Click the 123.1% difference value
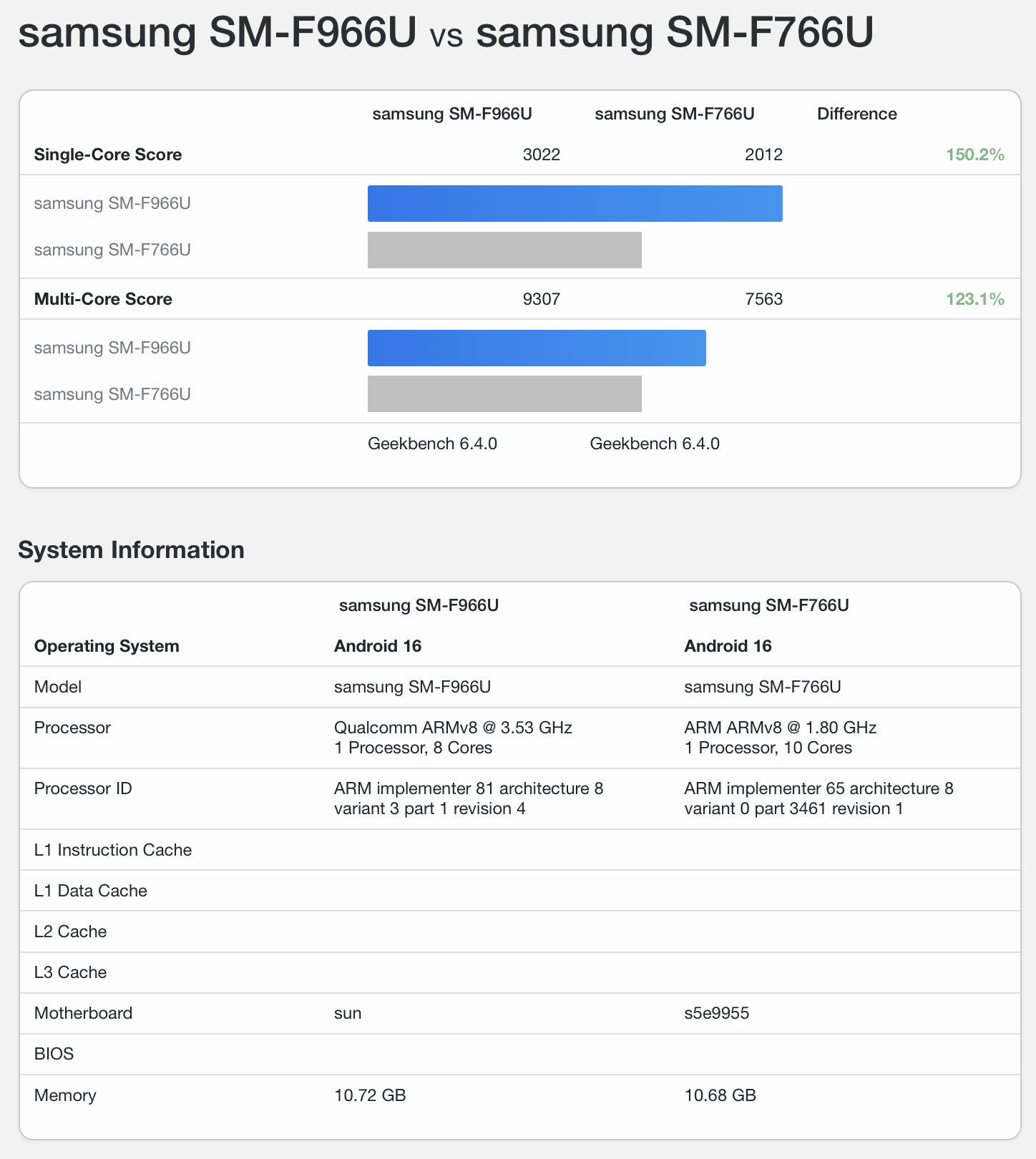The image size is (1036, 1159). tap(975, 299)
